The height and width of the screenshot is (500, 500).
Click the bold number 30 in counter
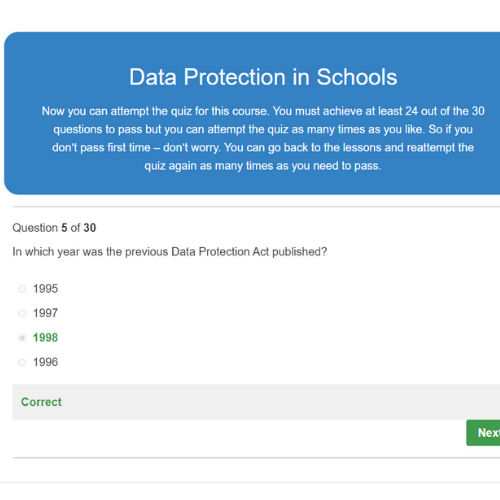click(x=90, y=228)
